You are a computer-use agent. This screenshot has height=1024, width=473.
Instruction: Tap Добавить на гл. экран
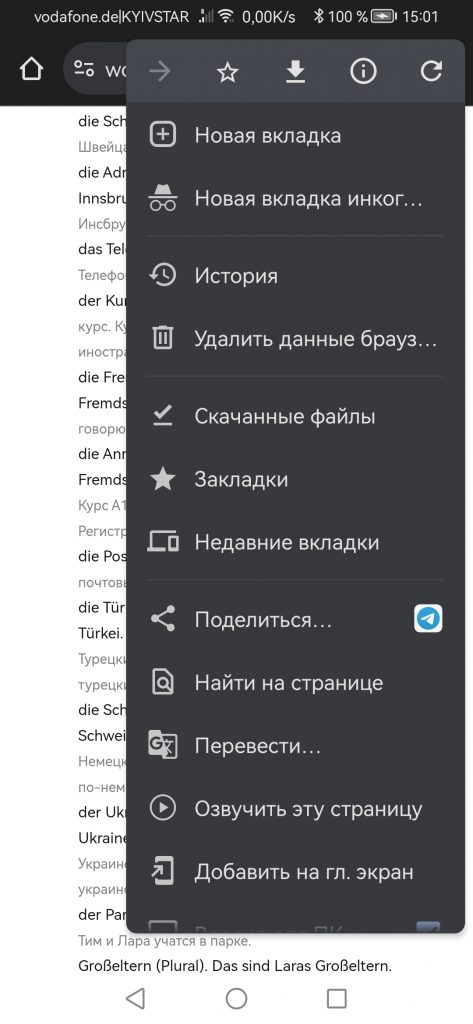tap(295, 872)
